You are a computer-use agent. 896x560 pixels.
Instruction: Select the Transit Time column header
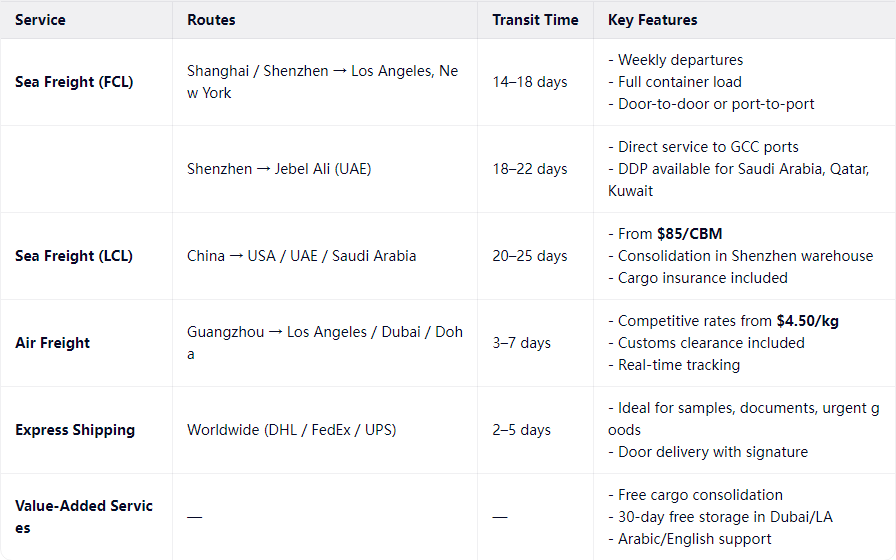click(535, 20)
